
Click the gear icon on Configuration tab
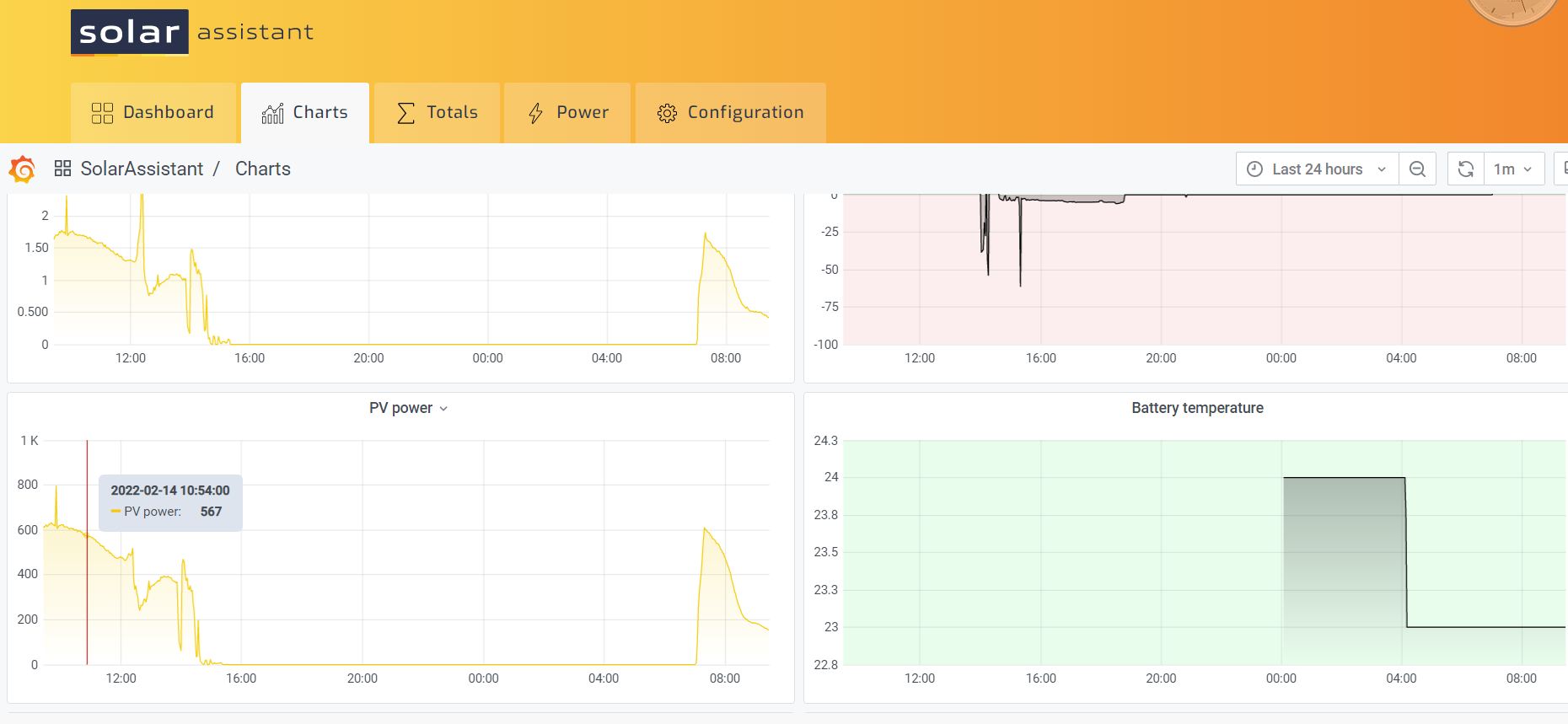click(x=667, y=113)
